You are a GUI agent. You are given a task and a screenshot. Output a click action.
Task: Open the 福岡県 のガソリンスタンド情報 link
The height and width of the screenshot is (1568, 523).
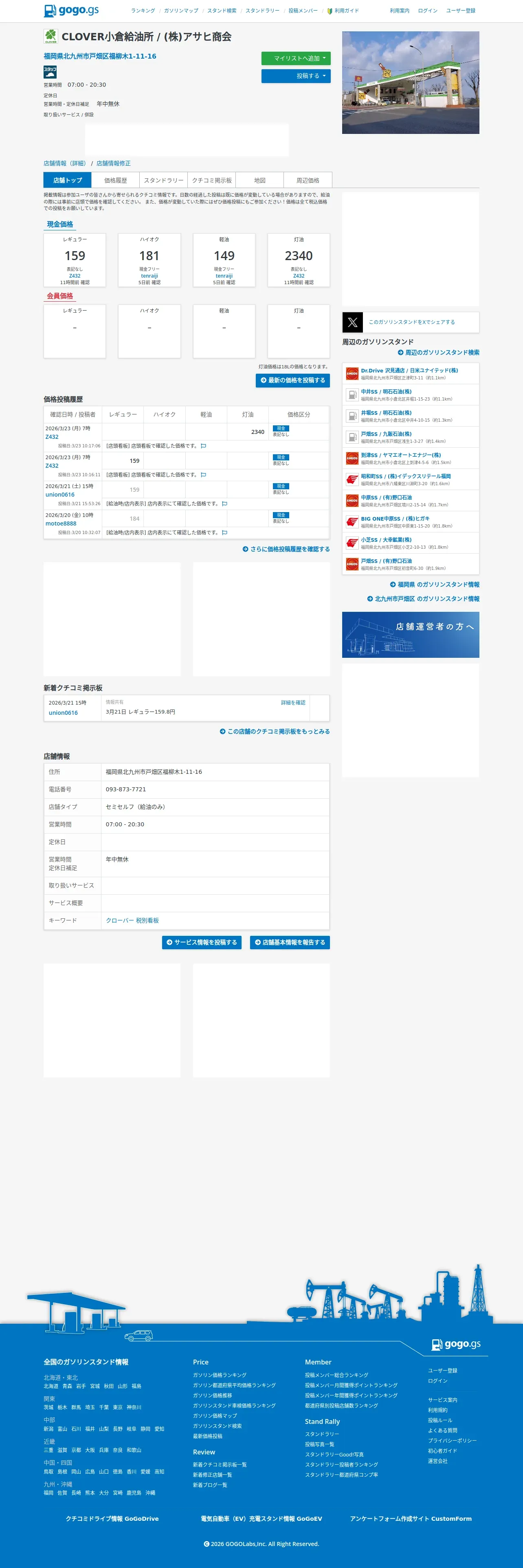coord(435,585)
